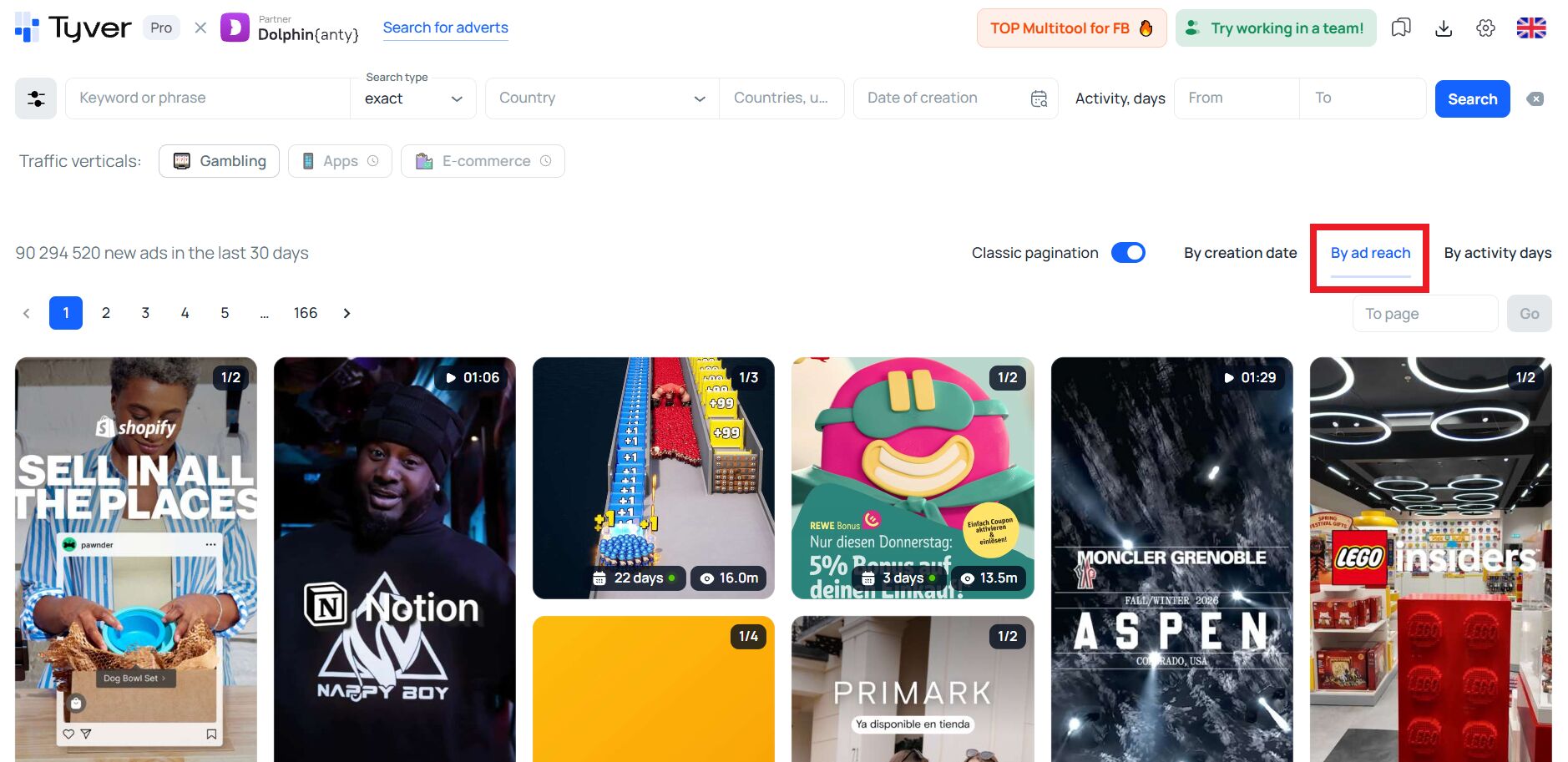This screenshot has height=762, width=1568.
Task: Click Try working in a team! button
Action: (x=1276, y=28)
